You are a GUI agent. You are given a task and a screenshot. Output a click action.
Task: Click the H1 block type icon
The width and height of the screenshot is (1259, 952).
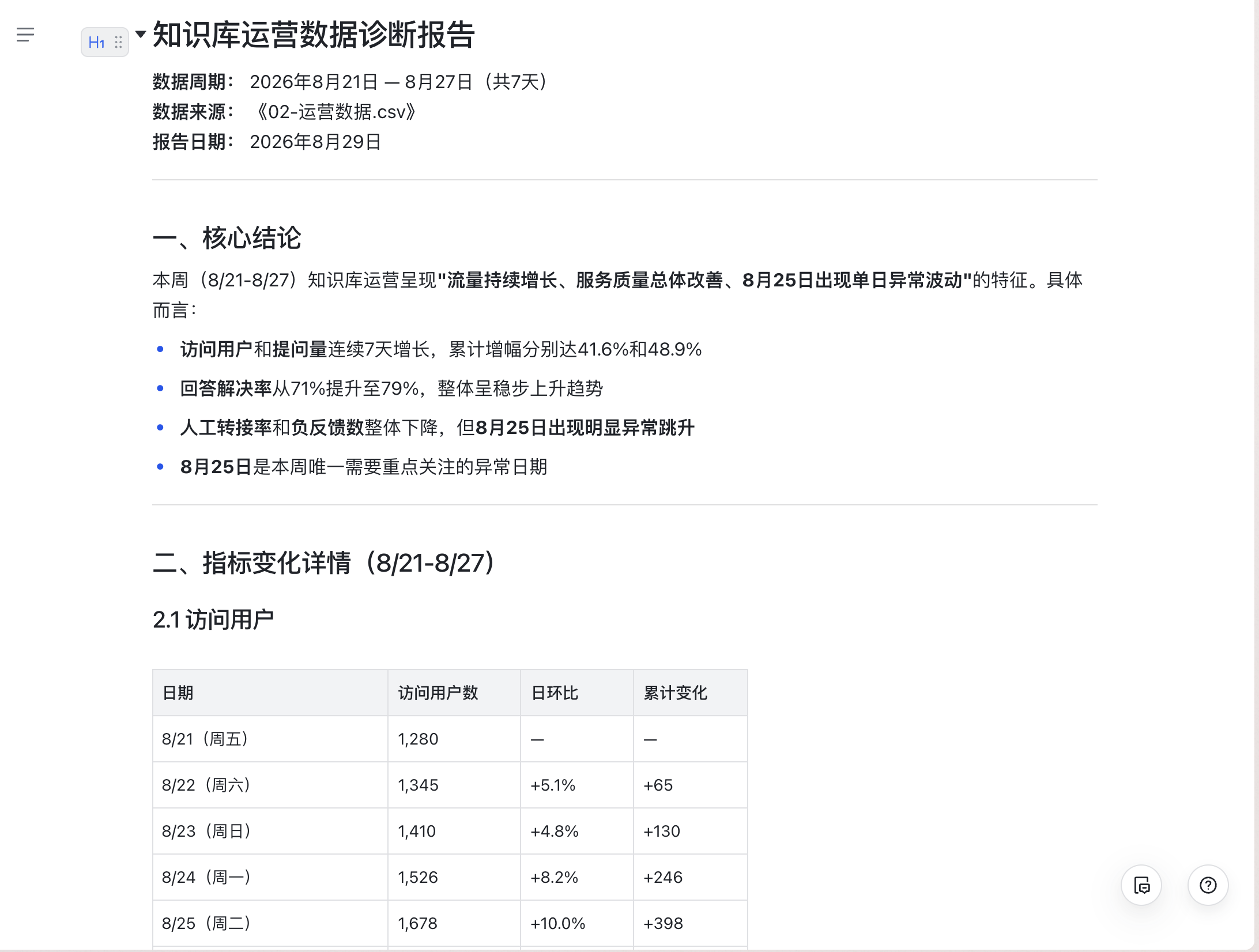pyautogui.click(x=96, y=43)
